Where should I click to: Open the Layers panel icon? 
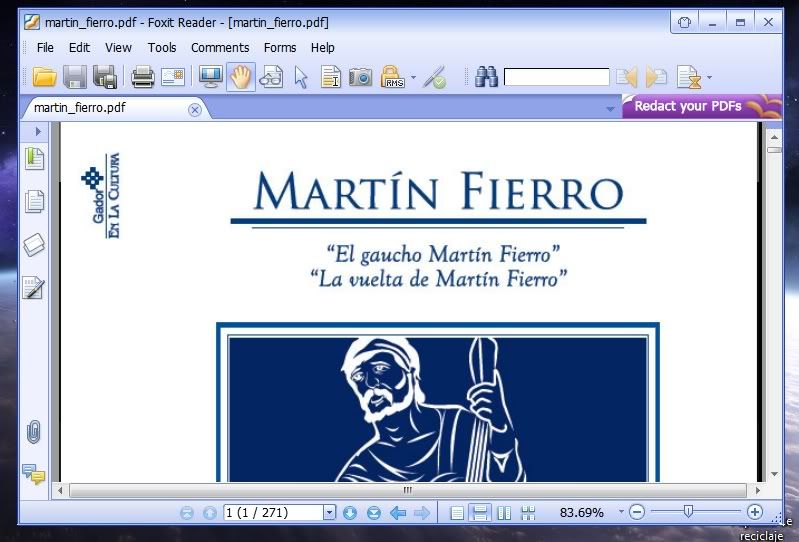[x=34, y=245]
